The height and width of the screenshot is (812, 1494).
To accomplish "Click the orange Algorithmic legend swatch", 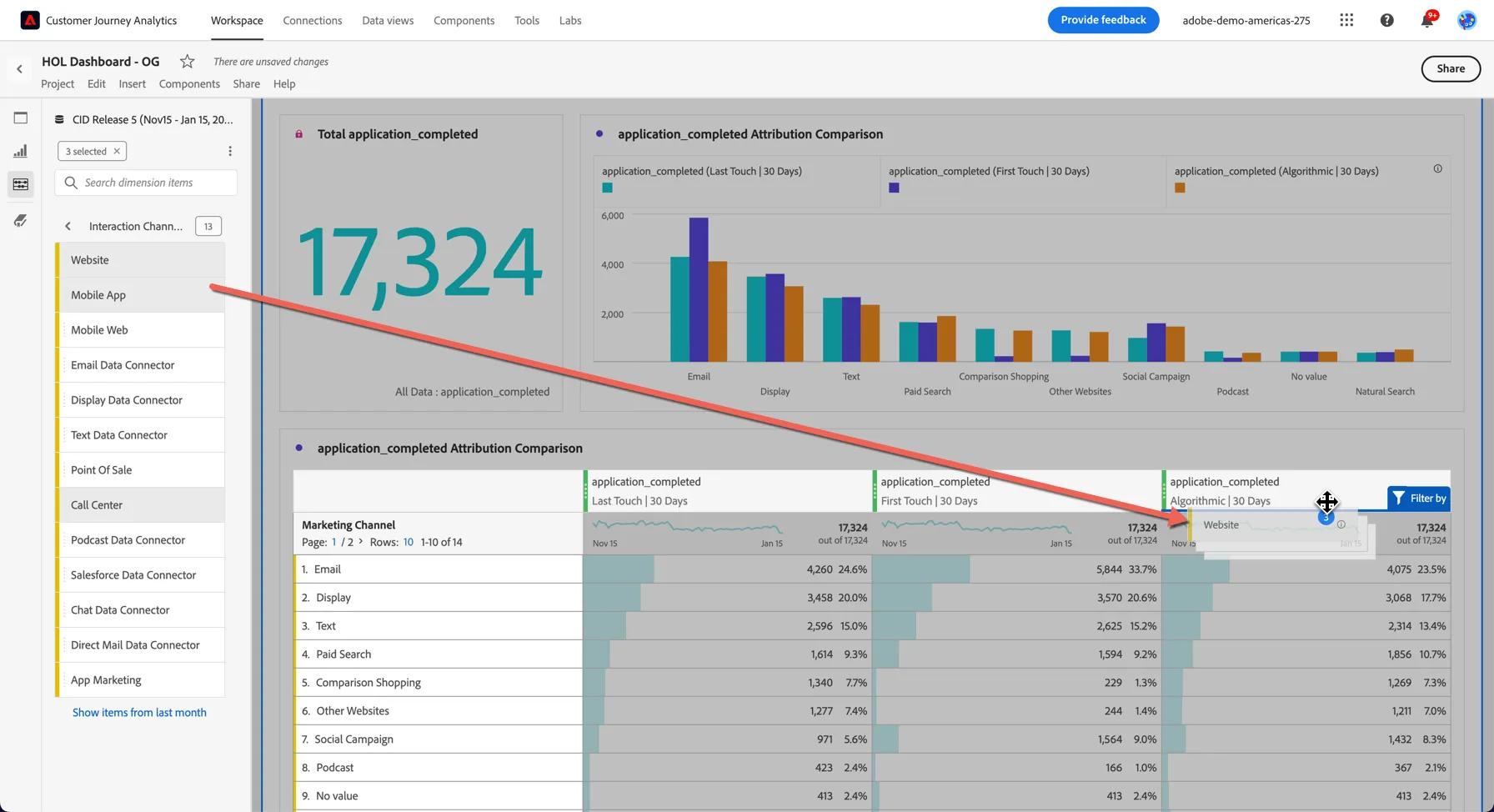I will [x=1180, y=188].
